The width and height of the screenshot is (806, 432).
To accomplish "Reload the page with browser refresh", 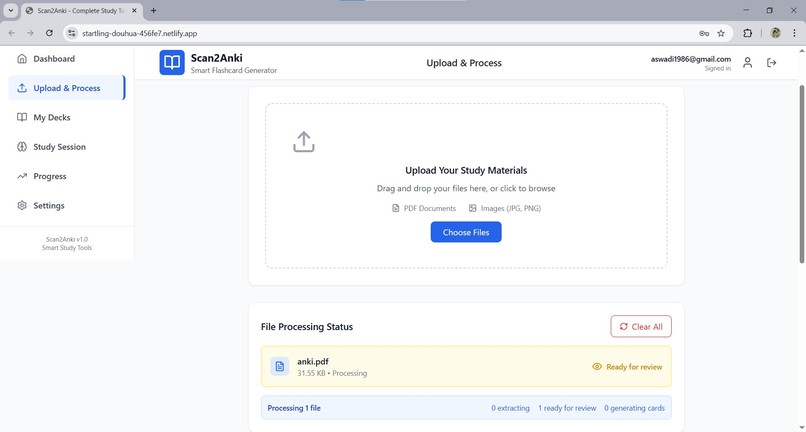I will pyautogui.click(x=49, y=33).
